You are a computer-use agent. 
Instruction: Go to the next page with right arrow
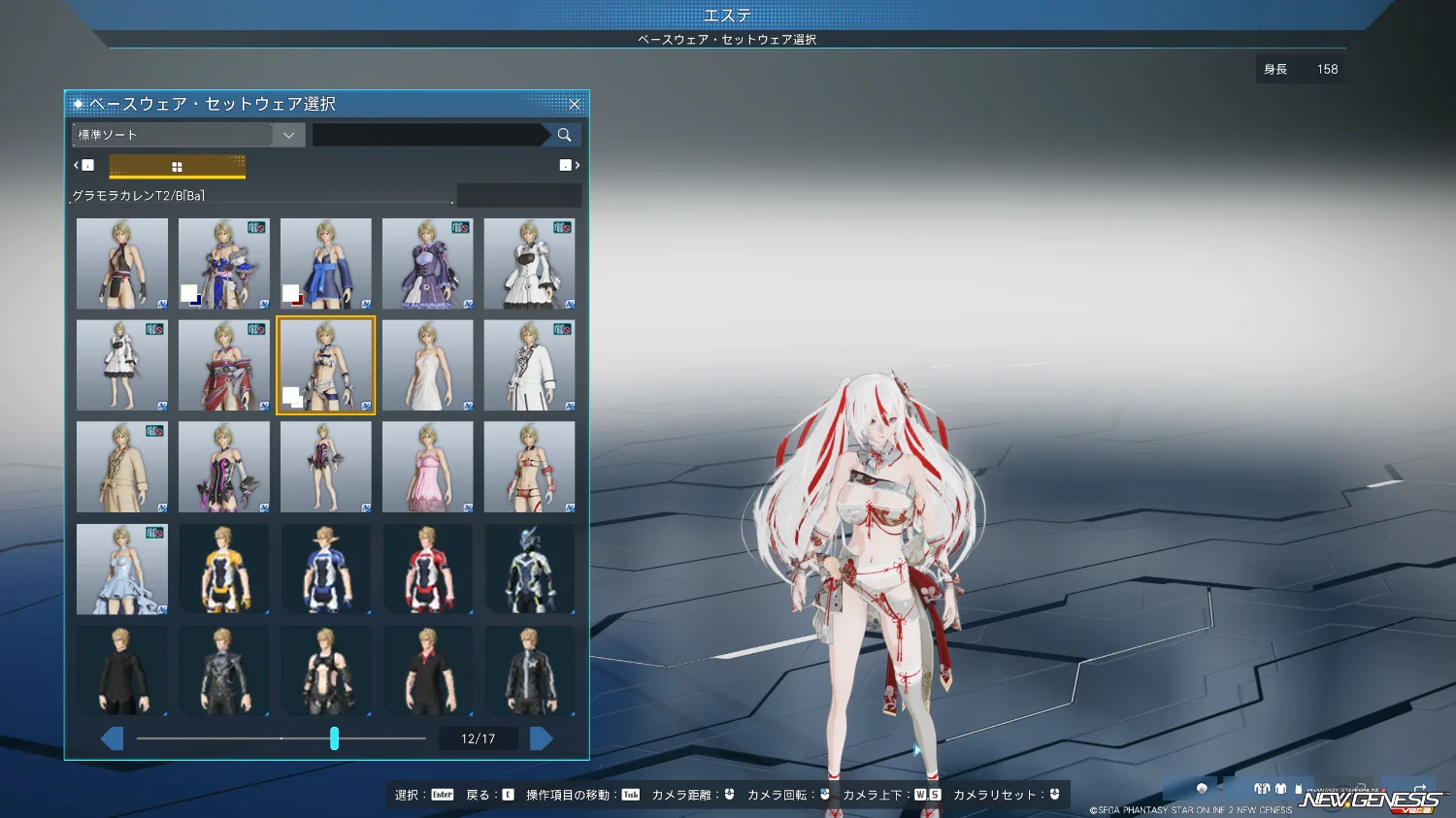pos(541,738)
